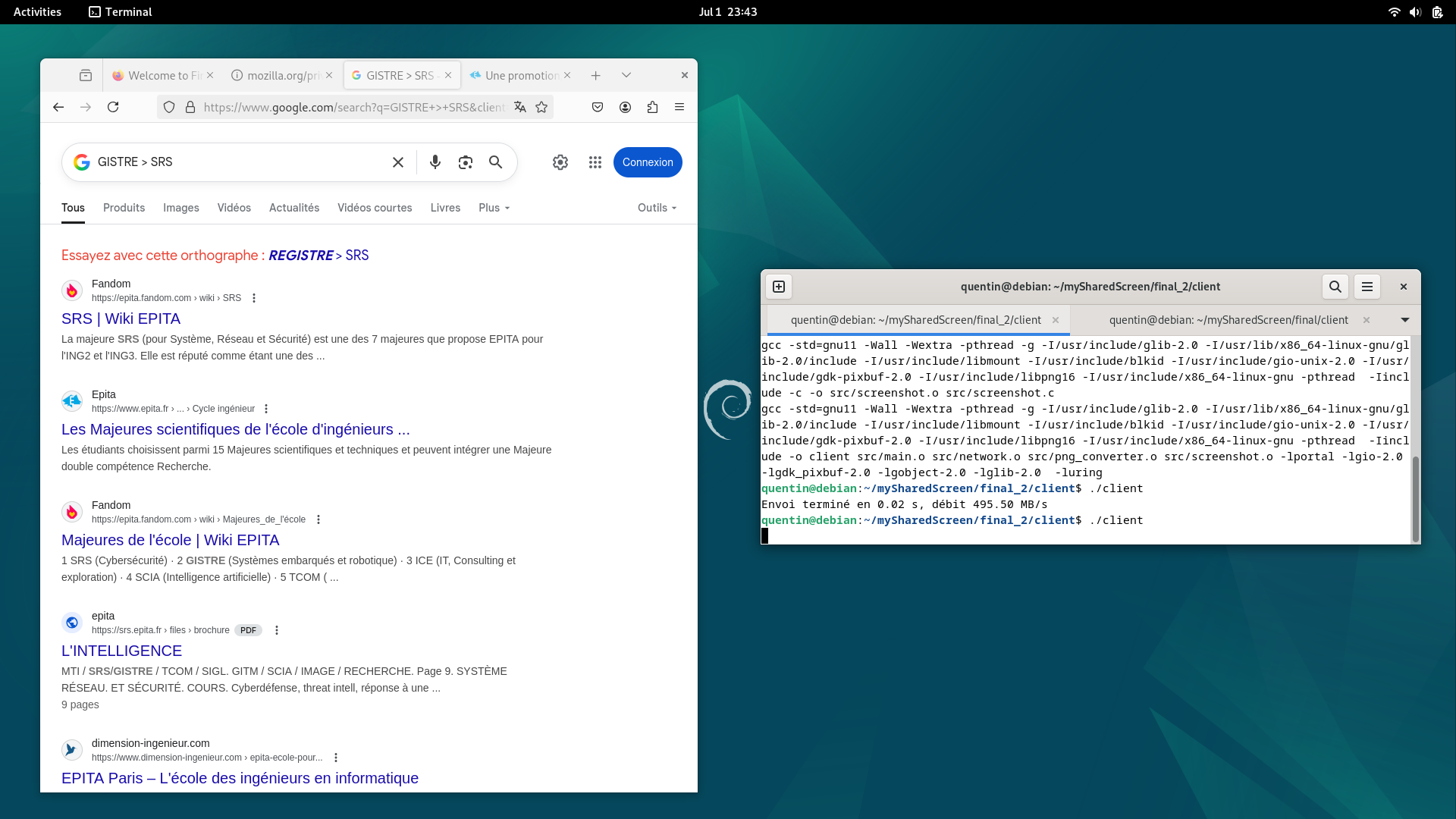Click the translate page icon
This screenshot has height=819, width=1456.
(x=520, y=107)
